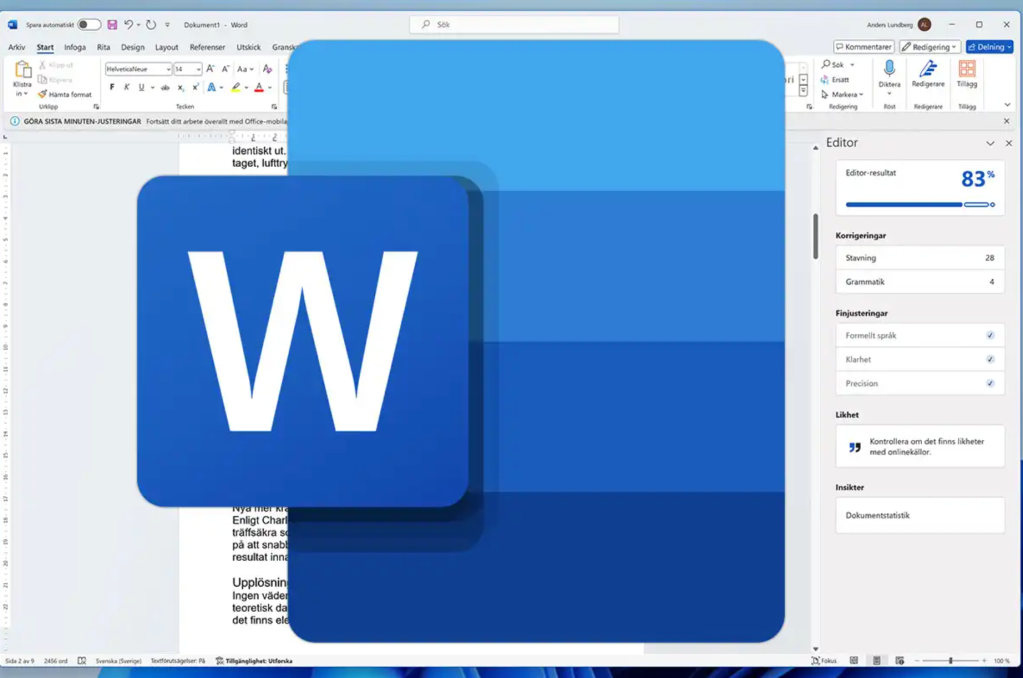Viewport: 1023px width, 678px height.
Task: Select the Precision refinement row
Action: [x=920, y=384]
